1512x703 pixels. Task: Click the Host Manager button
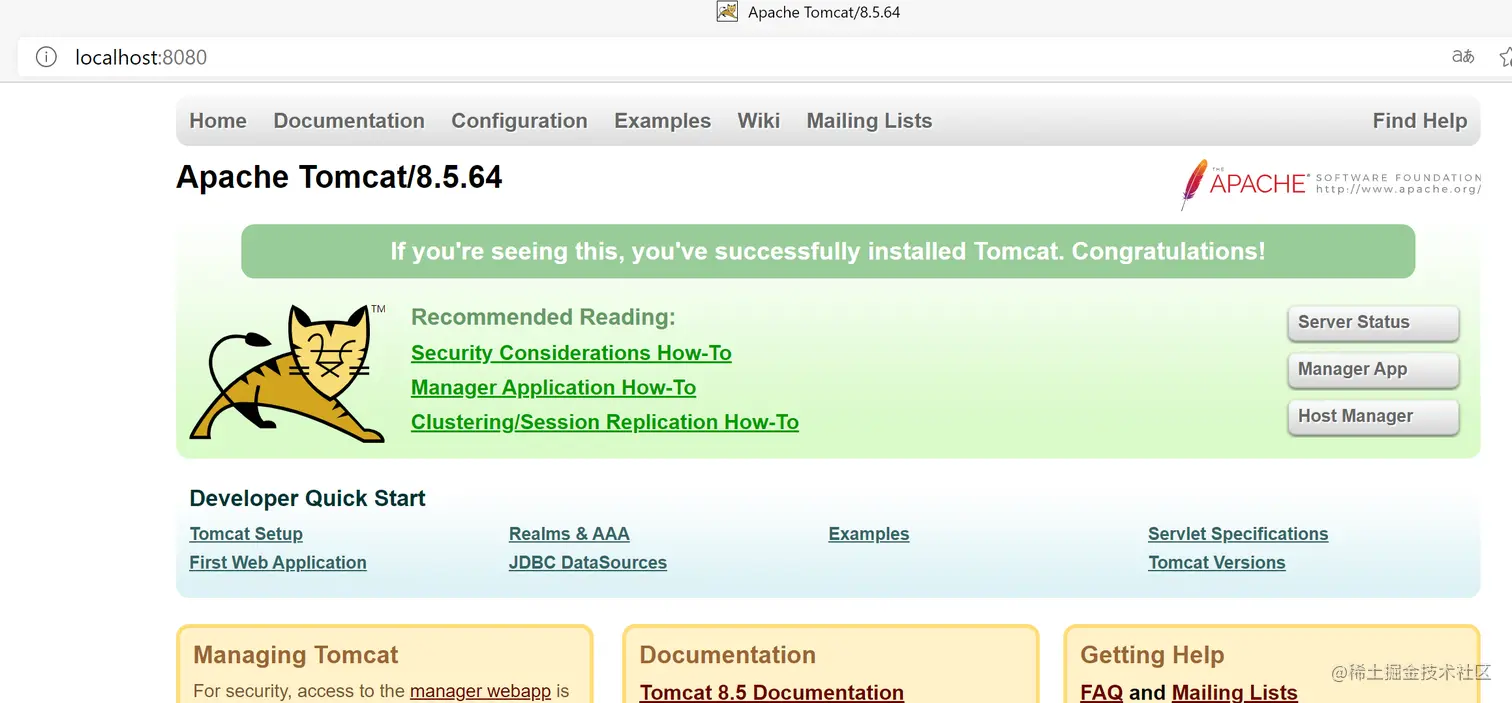[1373, 417]
